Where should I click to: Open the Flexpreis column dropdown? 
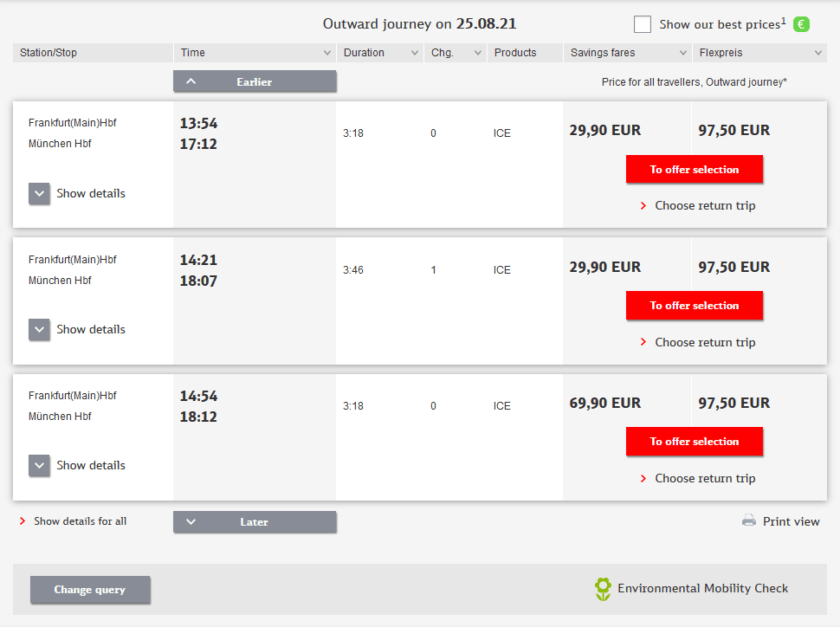[x=818, y=52]
